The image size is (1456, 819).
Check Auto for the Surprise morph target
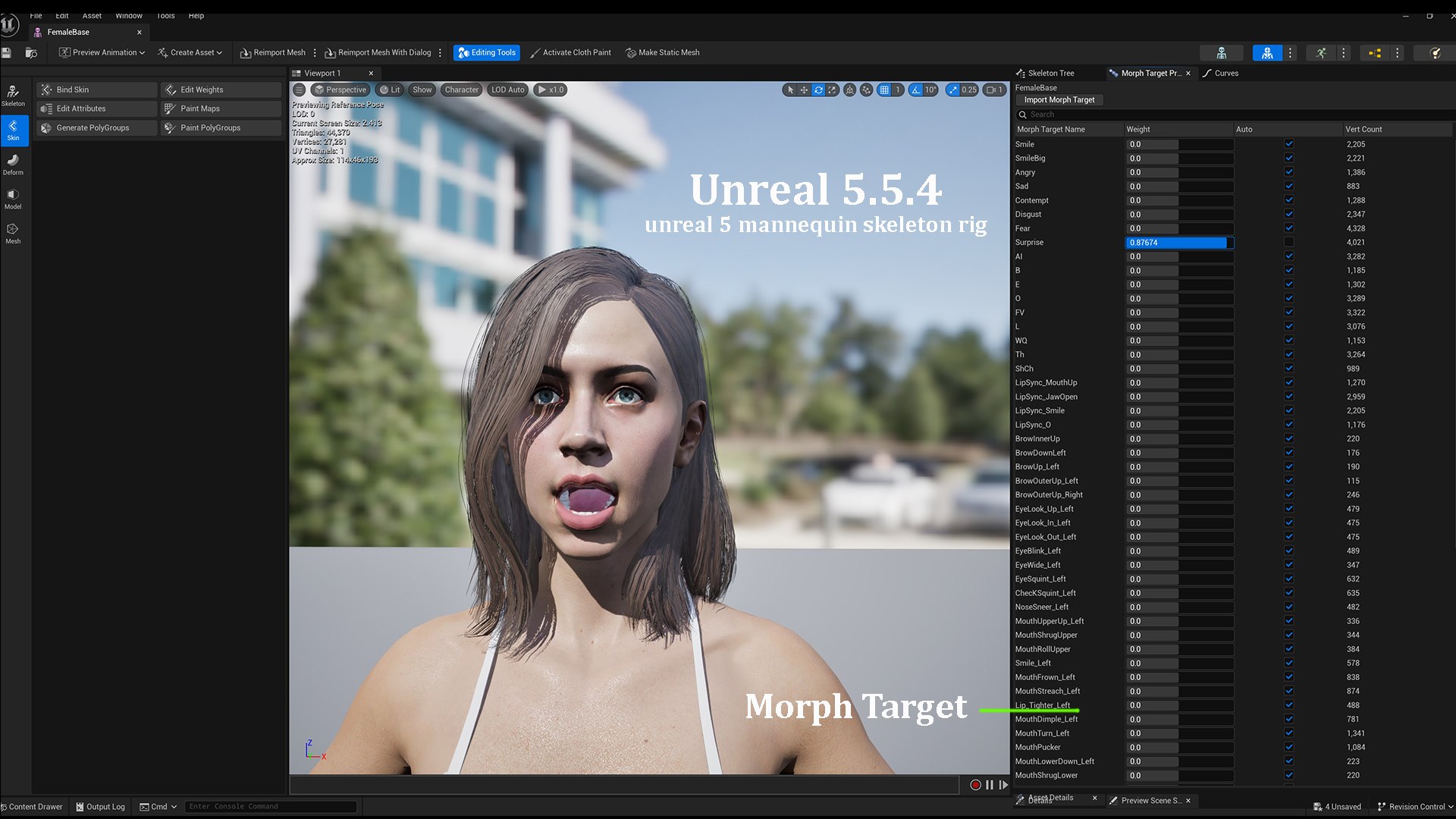pos(1288,243)
